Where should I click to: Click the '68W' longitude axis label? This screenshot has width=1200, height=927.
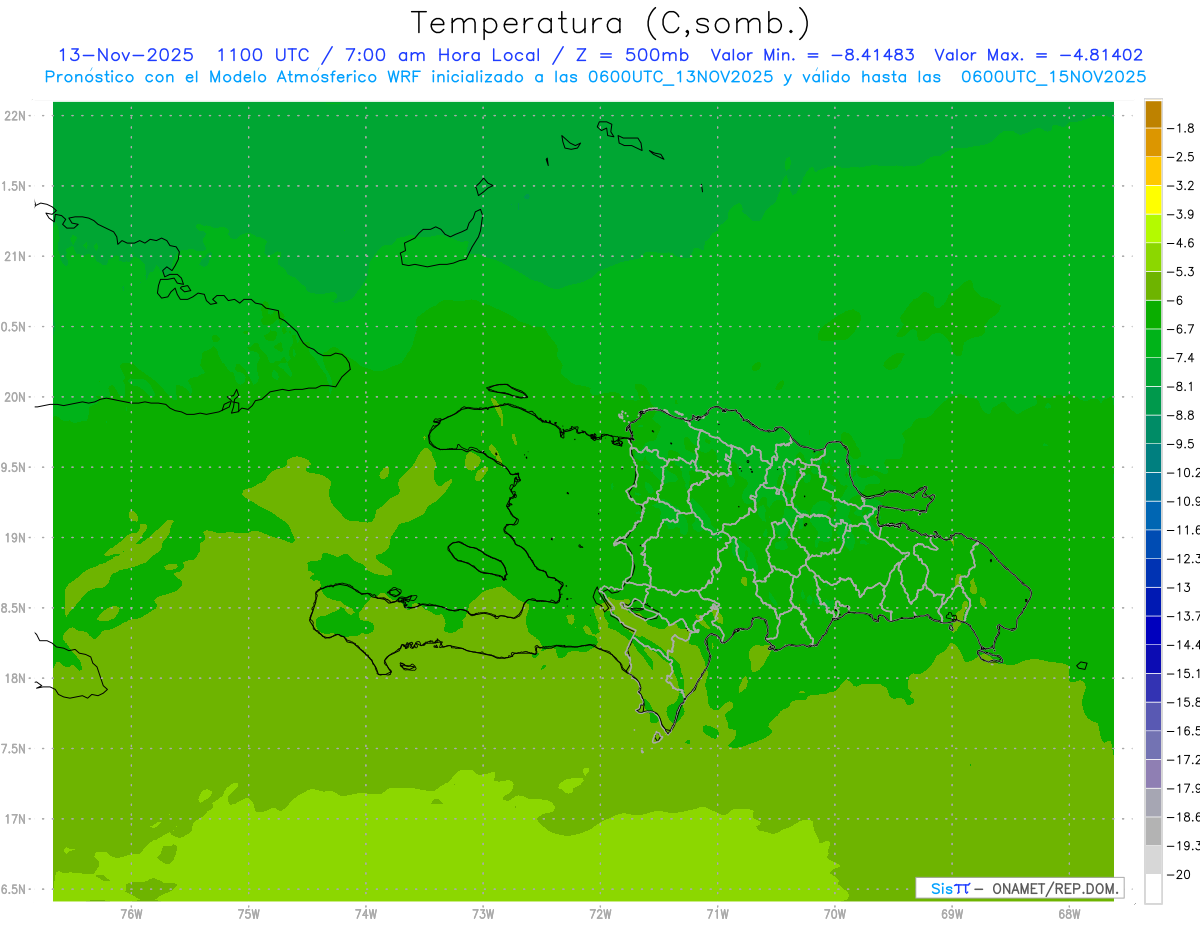tap(1069, 913)
